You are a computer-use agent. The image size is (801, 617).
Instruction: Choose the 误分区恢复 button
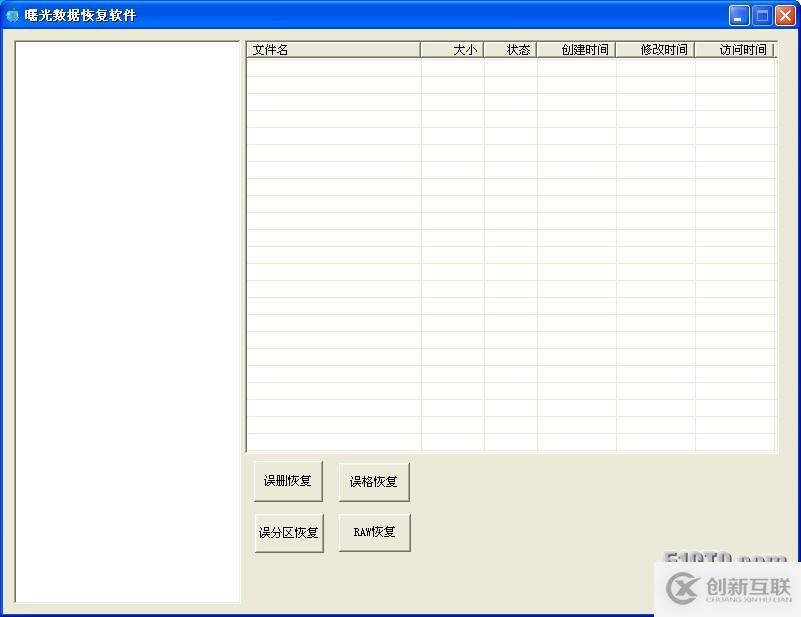(x=289, y=533)
